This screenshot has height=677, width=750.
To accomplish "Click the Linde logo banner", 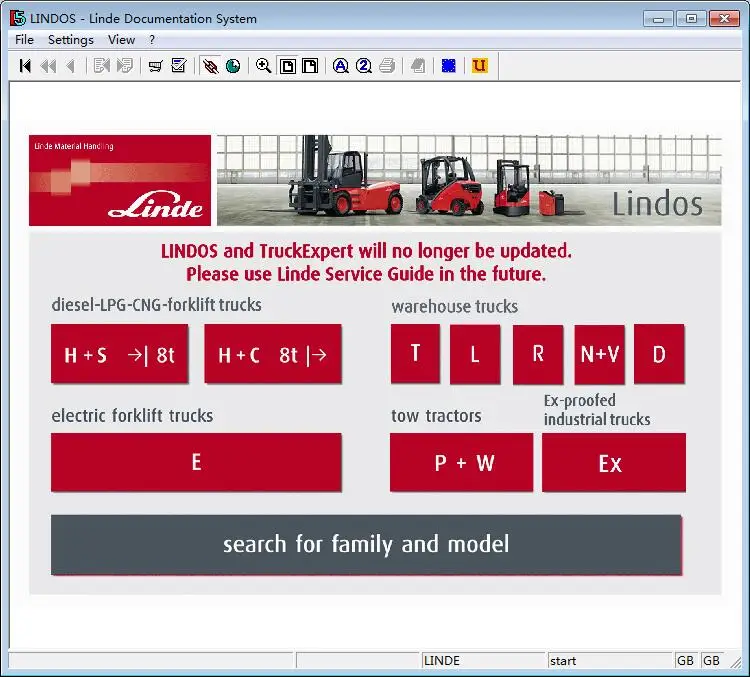I will [x=120, y=180].
